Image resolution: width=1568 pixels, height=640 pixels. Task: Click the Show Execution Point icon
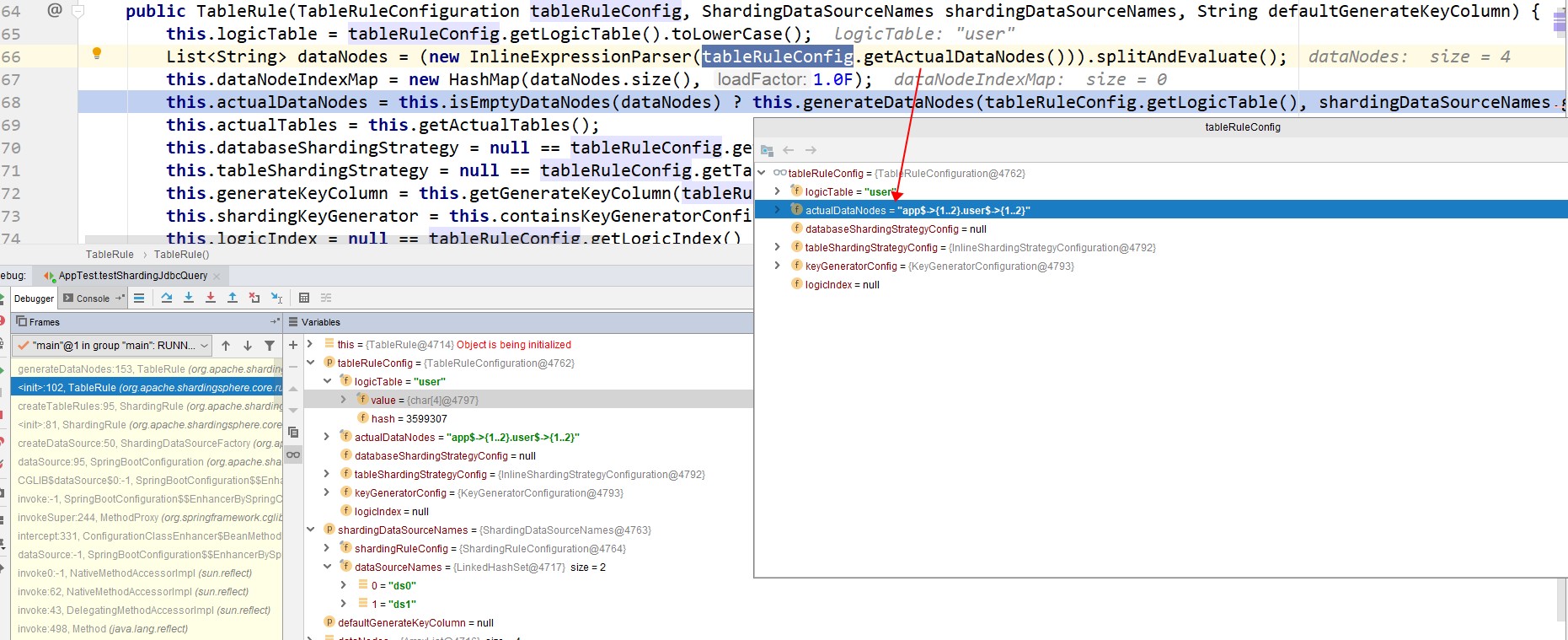coord(139,298)
